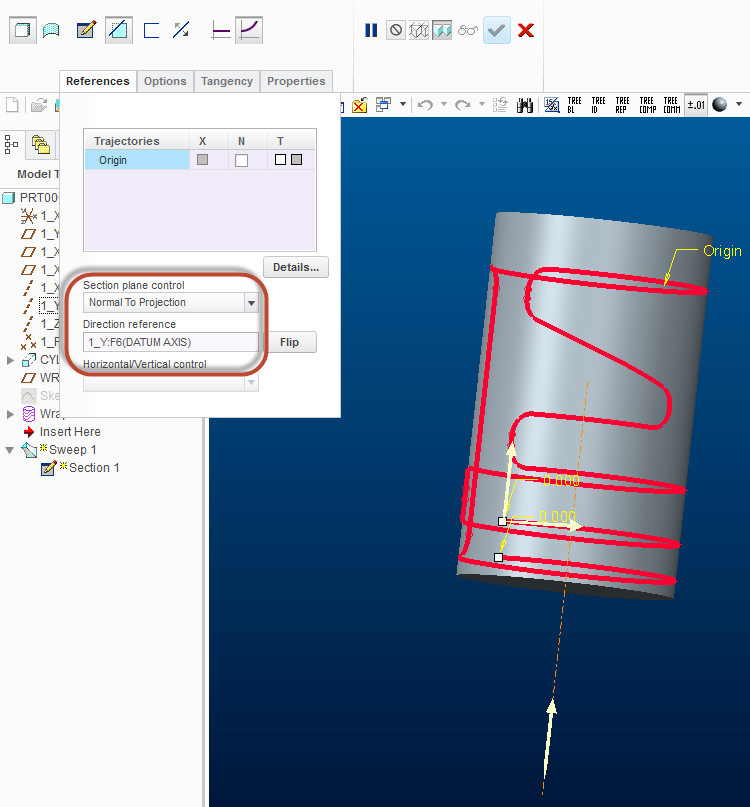Toggle the X checkbox for Origin trajectory
Screen dimensions: 750x807
202,160
